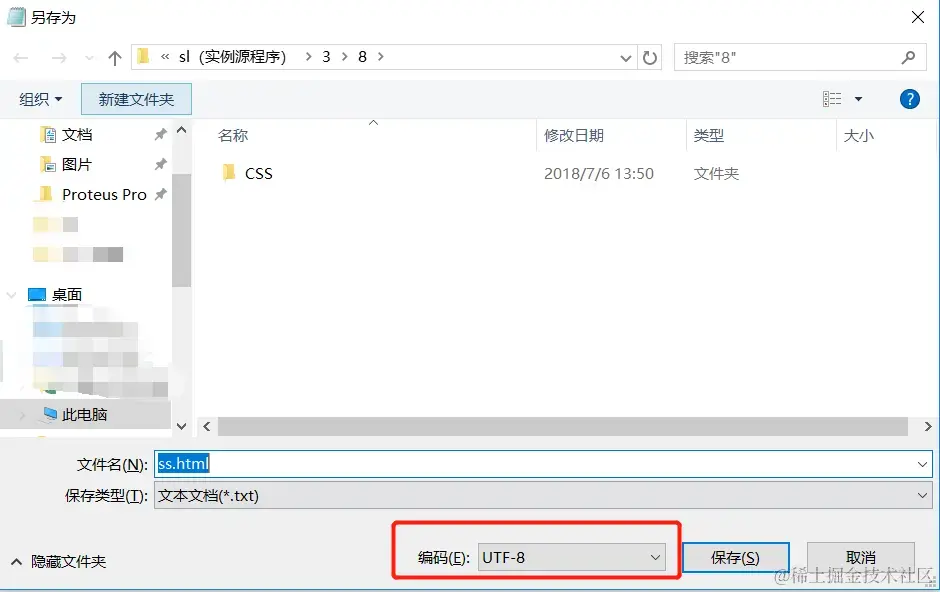Collapse folders with 隐藏文件夹
The image size is (940, 592).
coord(59,561)
